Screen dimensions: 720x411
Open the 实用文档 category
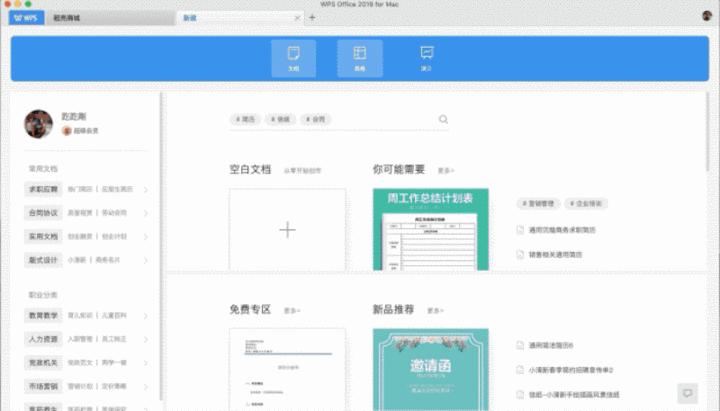43,236
